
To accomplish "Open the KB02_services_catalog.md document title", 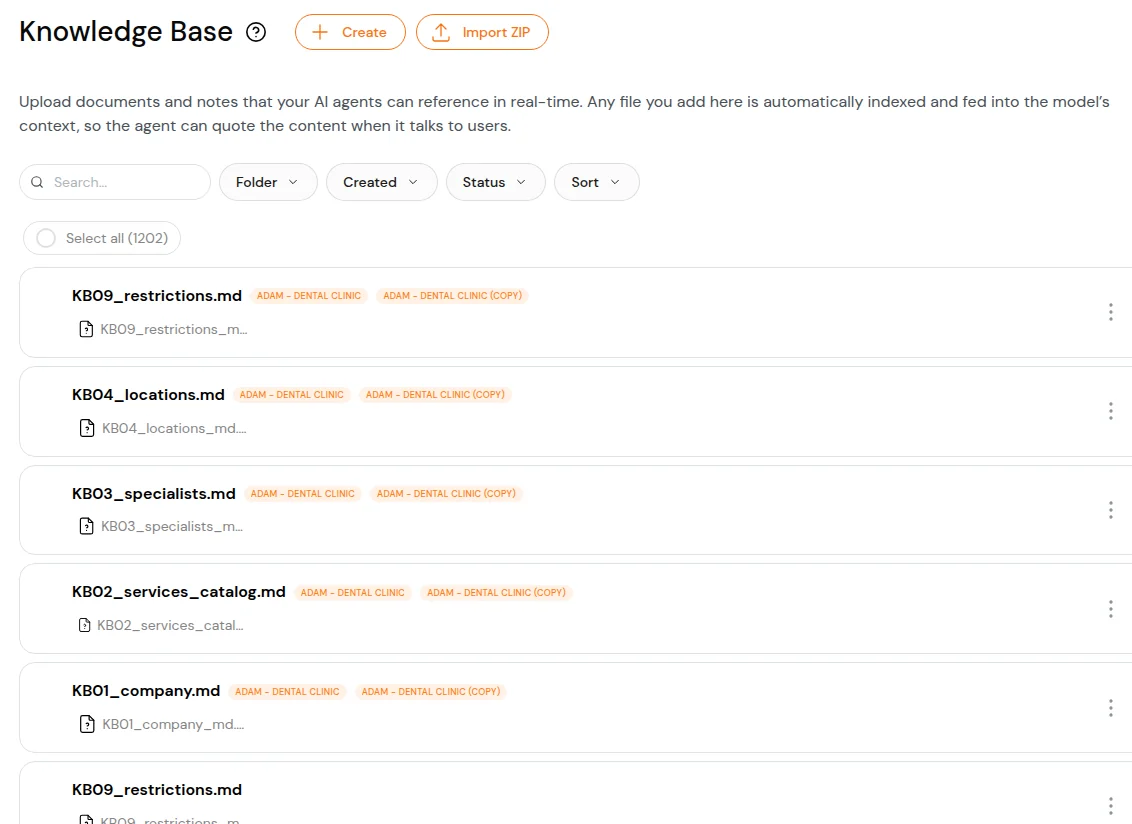I will (x=178, y=592).
